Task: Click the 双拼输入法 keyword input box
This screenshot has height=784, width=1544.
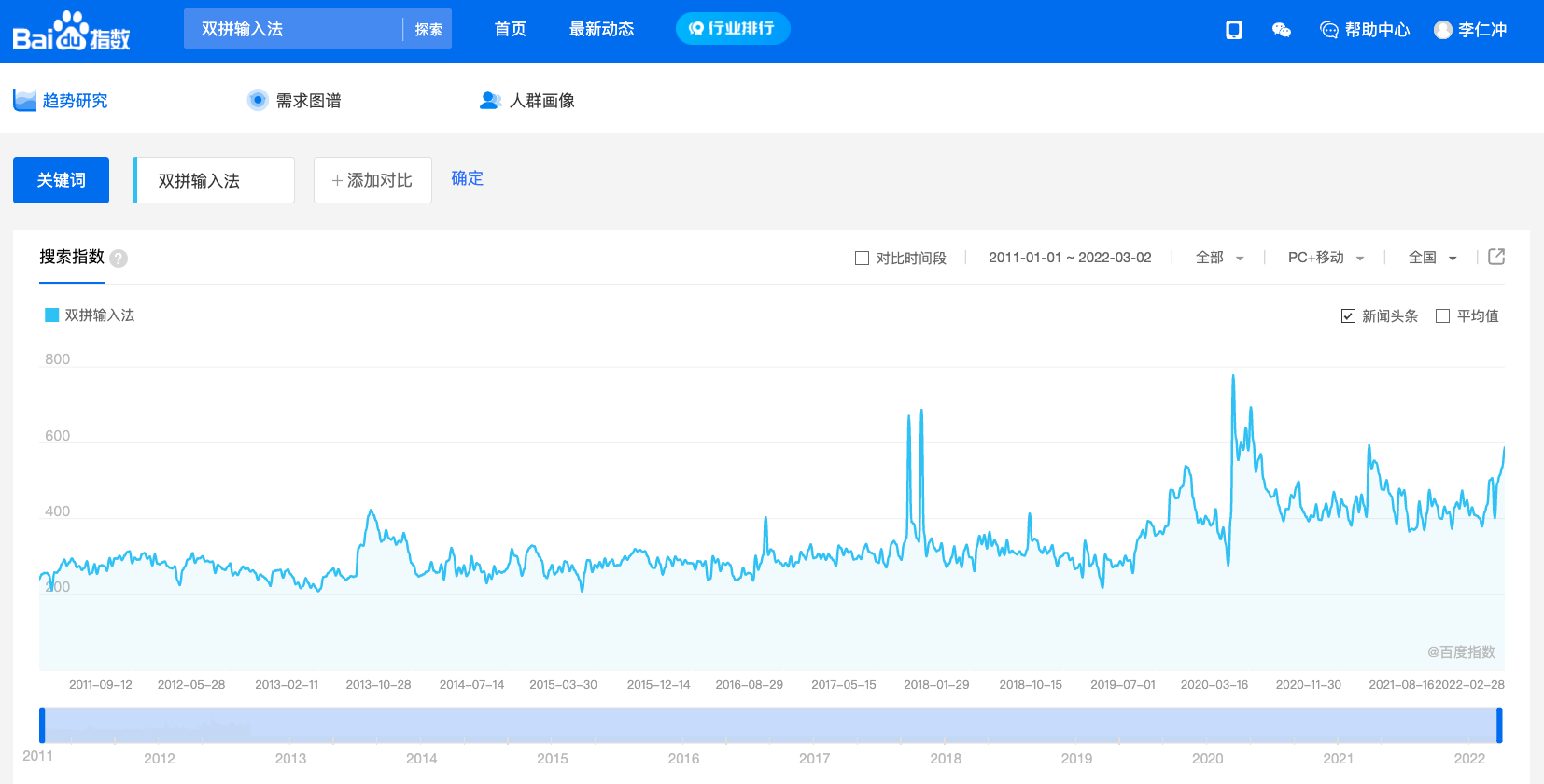Action: click(x=214, y=180)
